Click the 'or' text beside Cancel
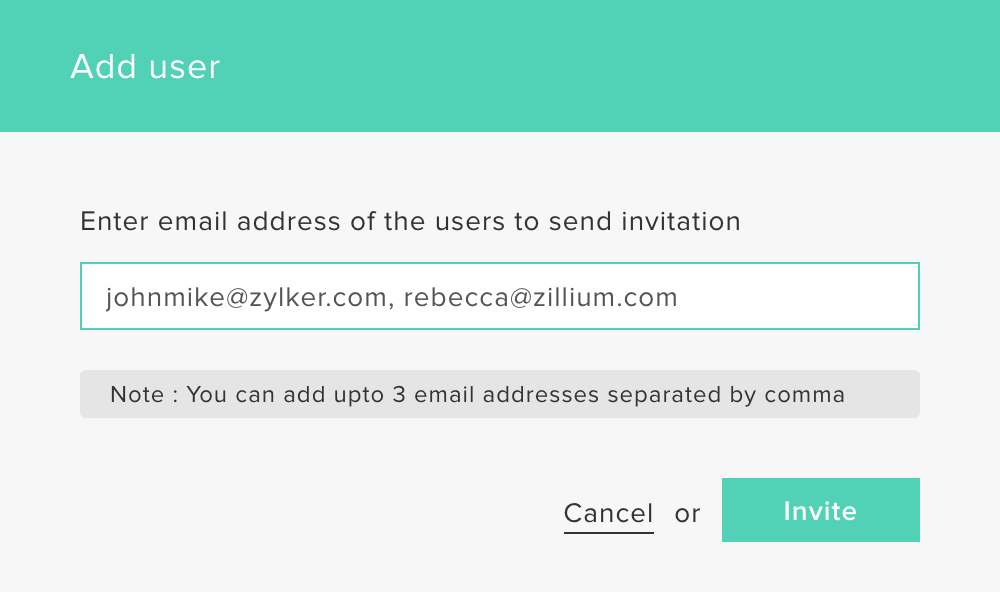 coord(688,514)
